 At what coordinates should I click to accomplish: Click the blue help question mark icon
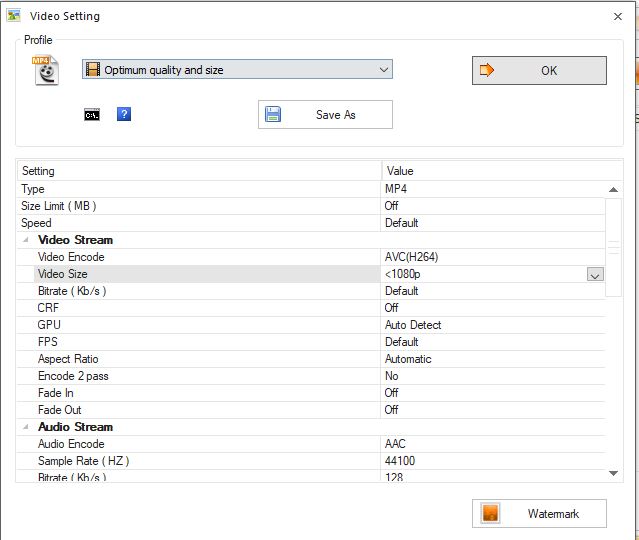[124, 115]
